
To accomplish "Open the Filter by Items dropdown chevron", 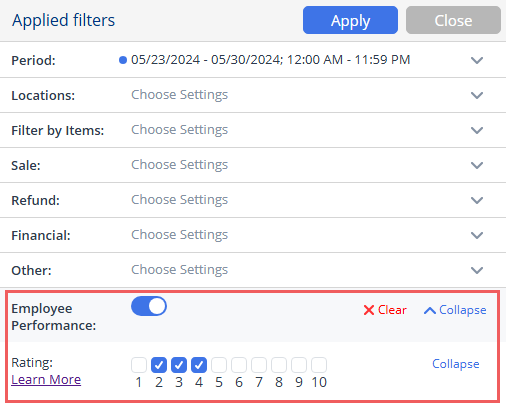I will pyautogui.click(x=477, y=130).
